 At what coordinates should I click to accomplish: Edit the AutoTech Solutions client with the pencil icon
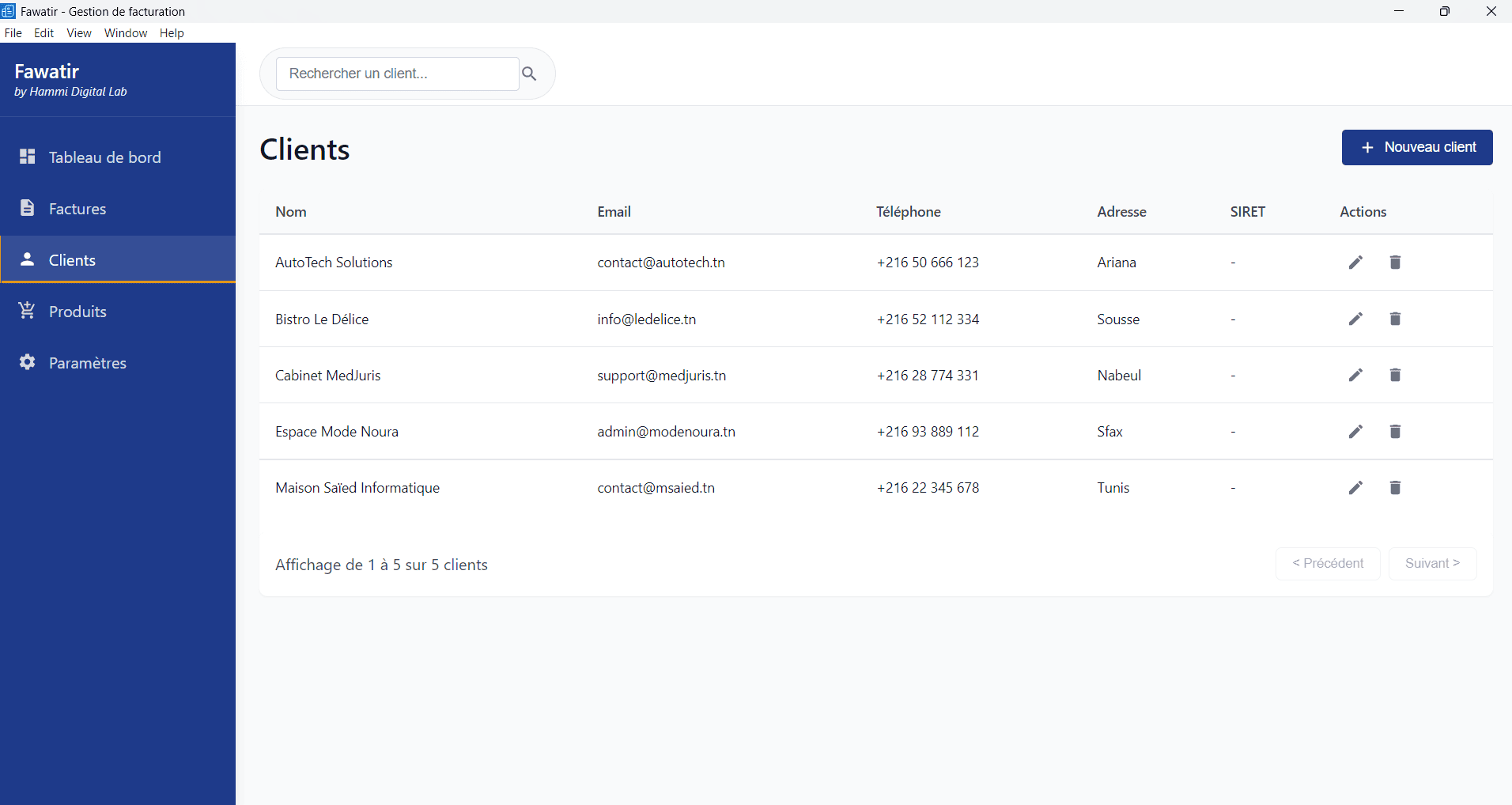click(x=1355, y=263)
